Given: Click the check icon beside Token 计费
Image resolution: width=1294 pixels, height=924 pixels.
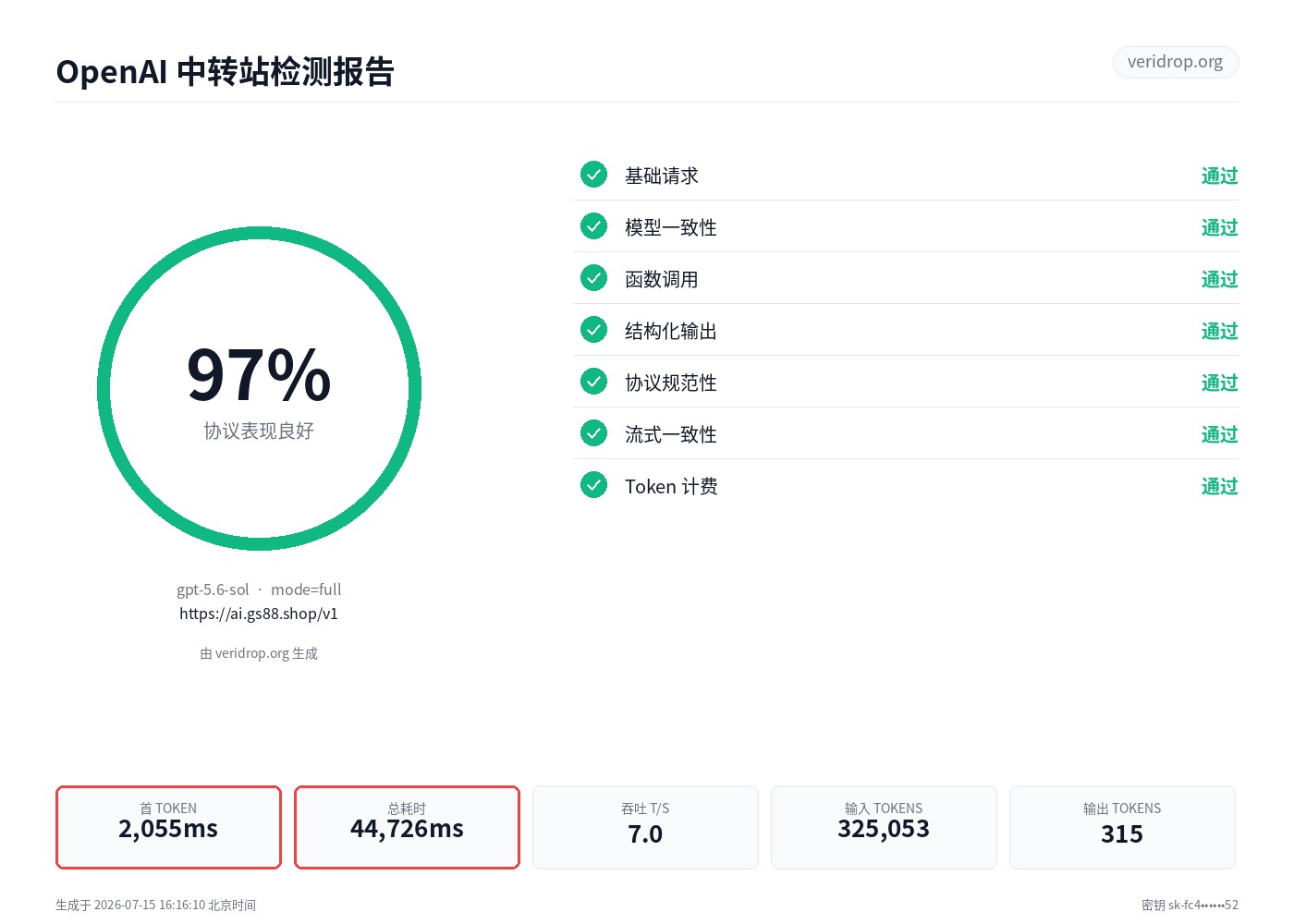Looking at the screenshot, I should [x=593, y=484].
